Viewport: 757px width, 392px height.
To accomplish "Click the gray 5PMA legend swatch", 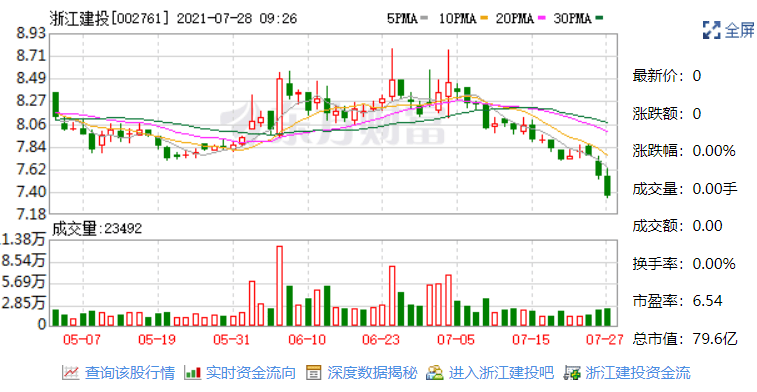I will (x=424, y=18).
